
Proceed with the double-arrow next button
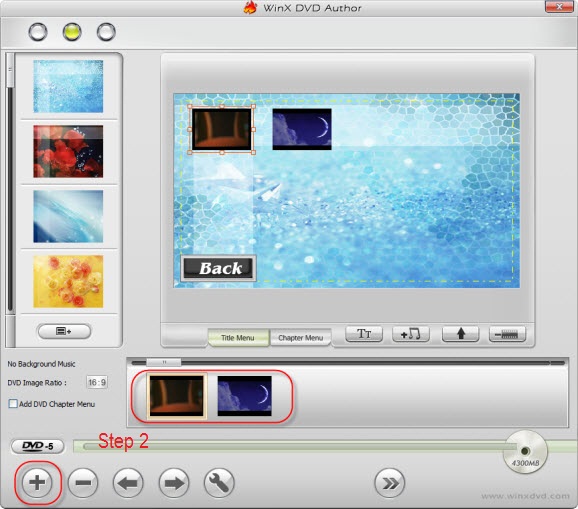(390, 482)
